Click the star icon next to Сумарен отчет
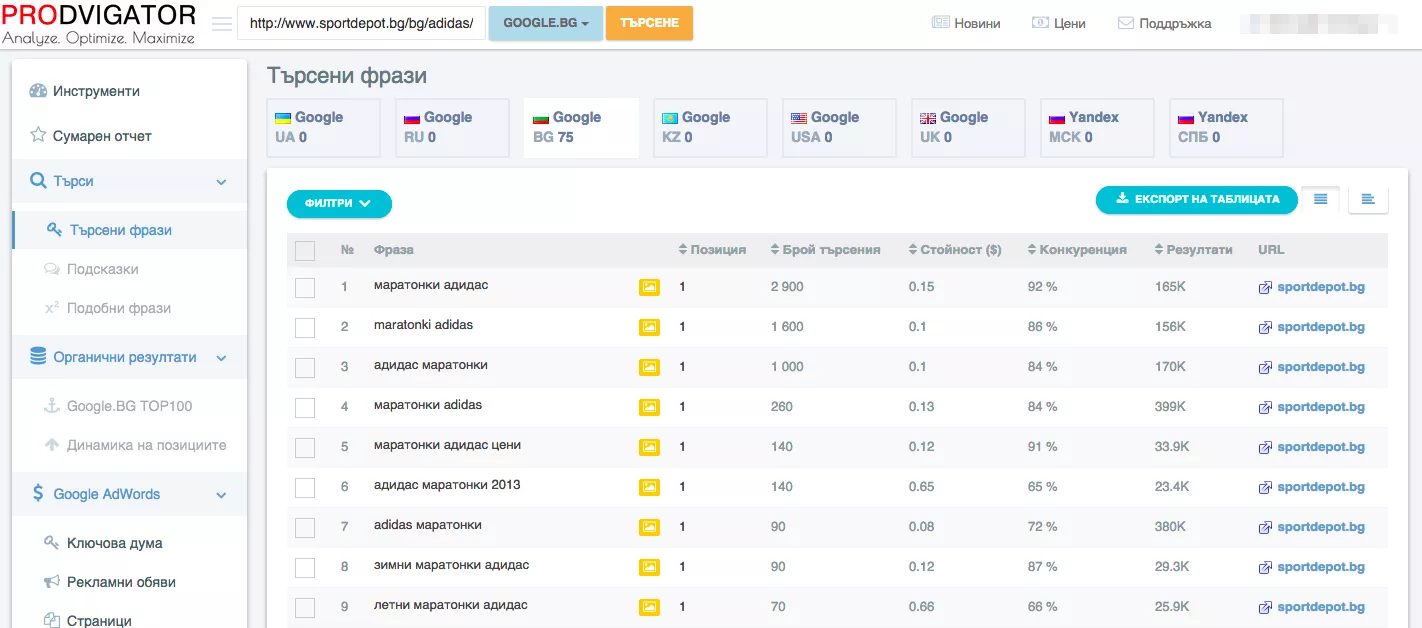 tap(38, 135)
